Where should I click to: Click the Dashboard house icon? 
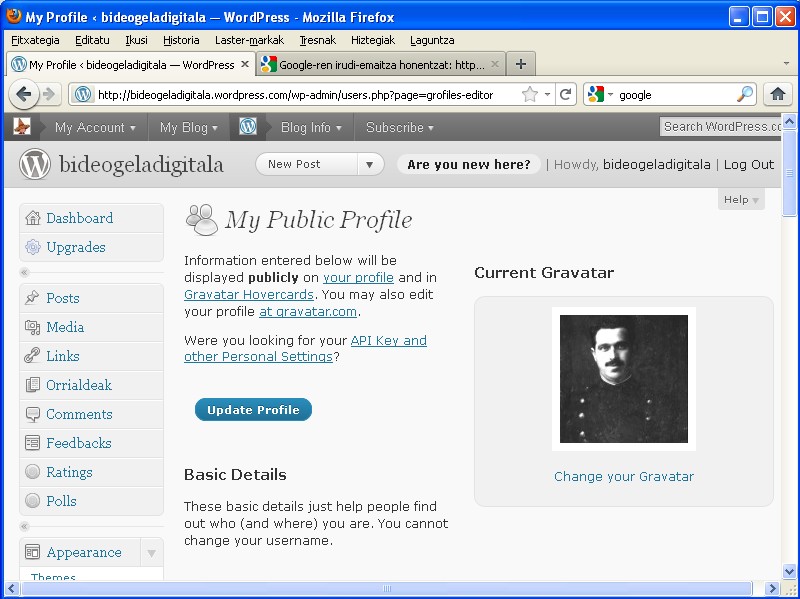pyautogui.click(x=33, y=218)
